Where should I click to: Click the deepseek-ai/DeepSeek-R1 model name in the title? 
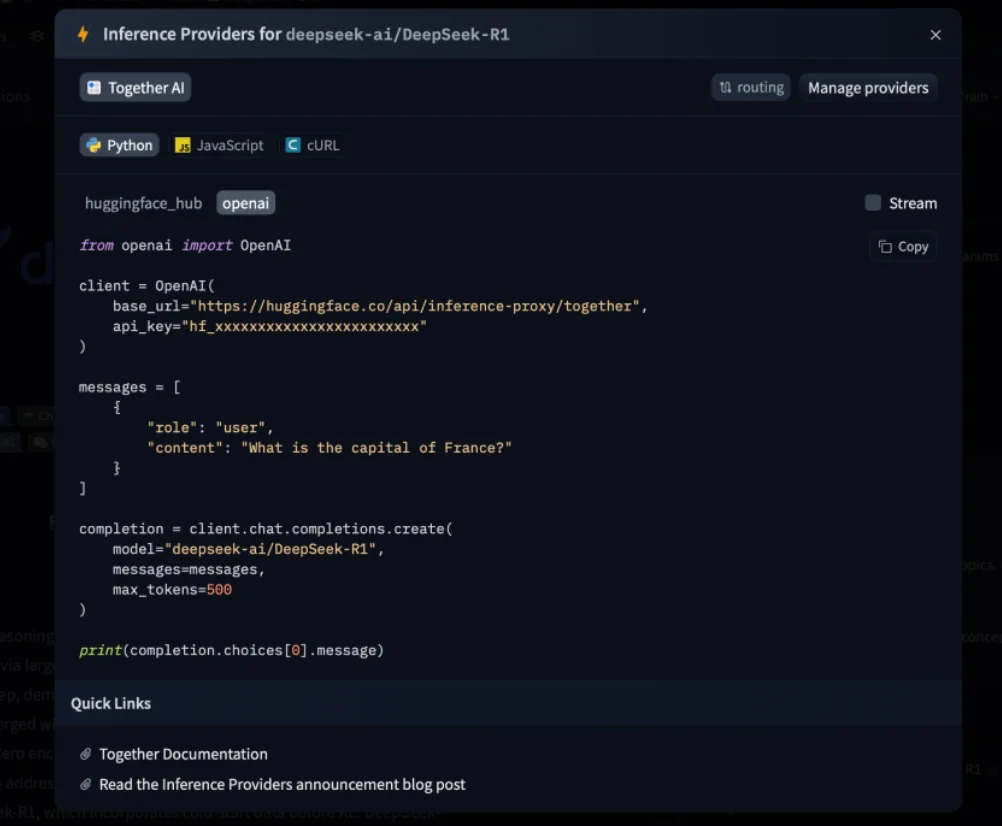pyautogui.click(x=397, y=34)
